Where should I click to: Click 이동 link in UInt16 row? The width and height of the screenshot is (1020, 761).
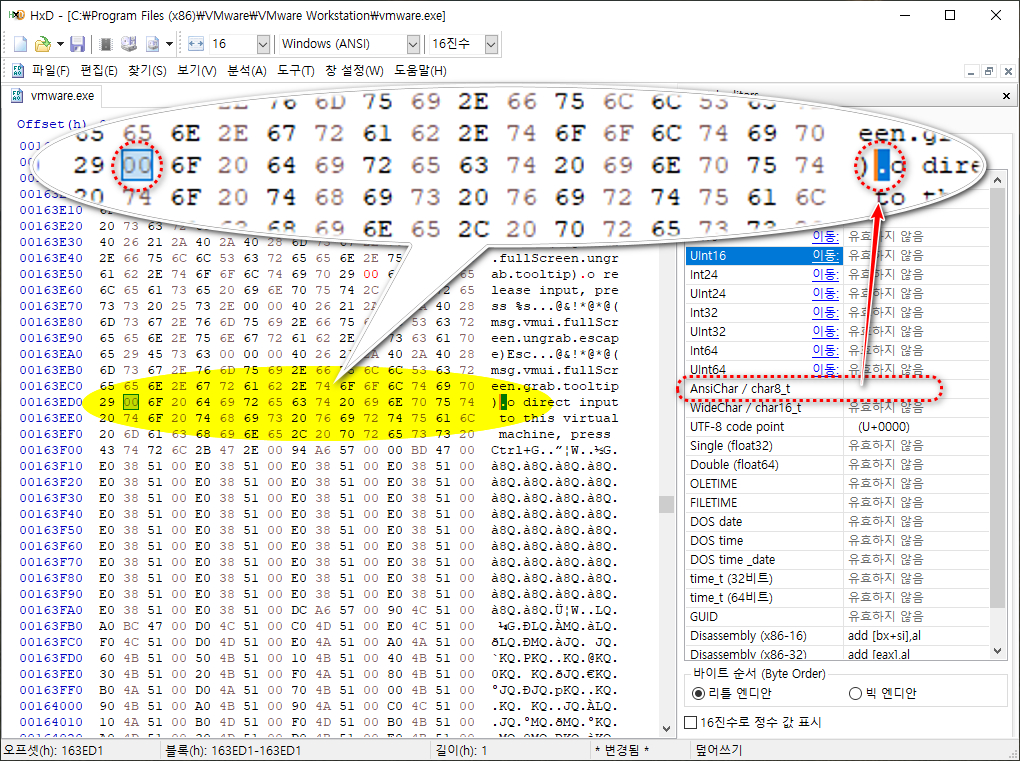(825, 256)
